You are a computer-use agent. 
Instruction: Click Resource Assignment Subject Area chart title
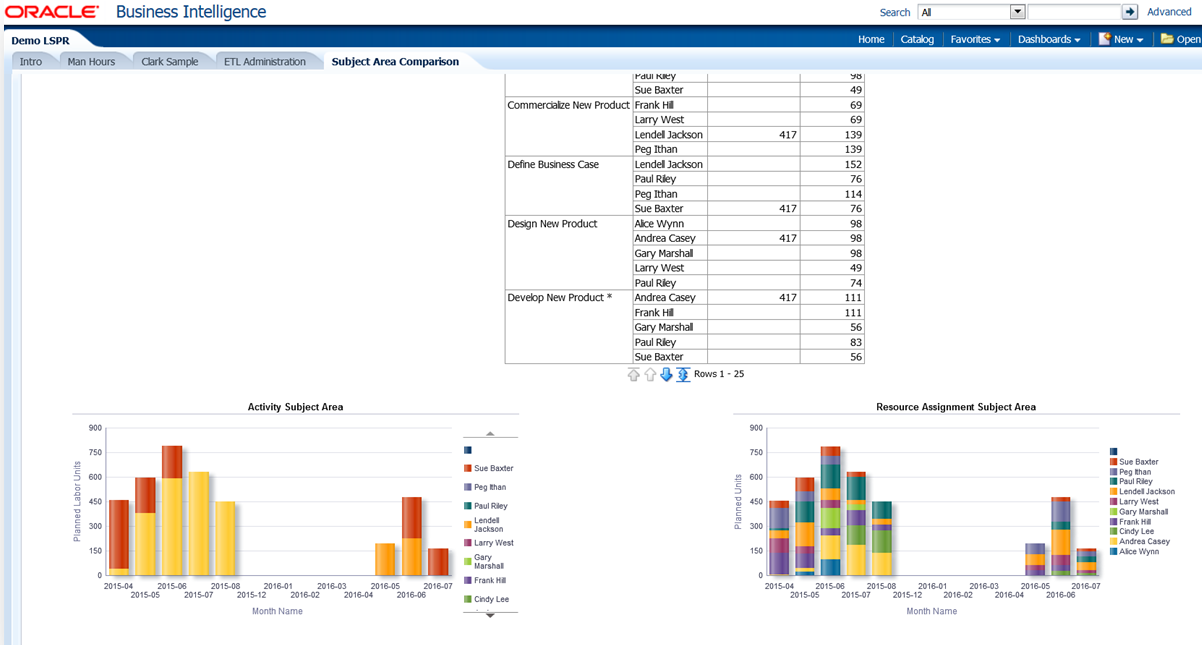point(956,407)
